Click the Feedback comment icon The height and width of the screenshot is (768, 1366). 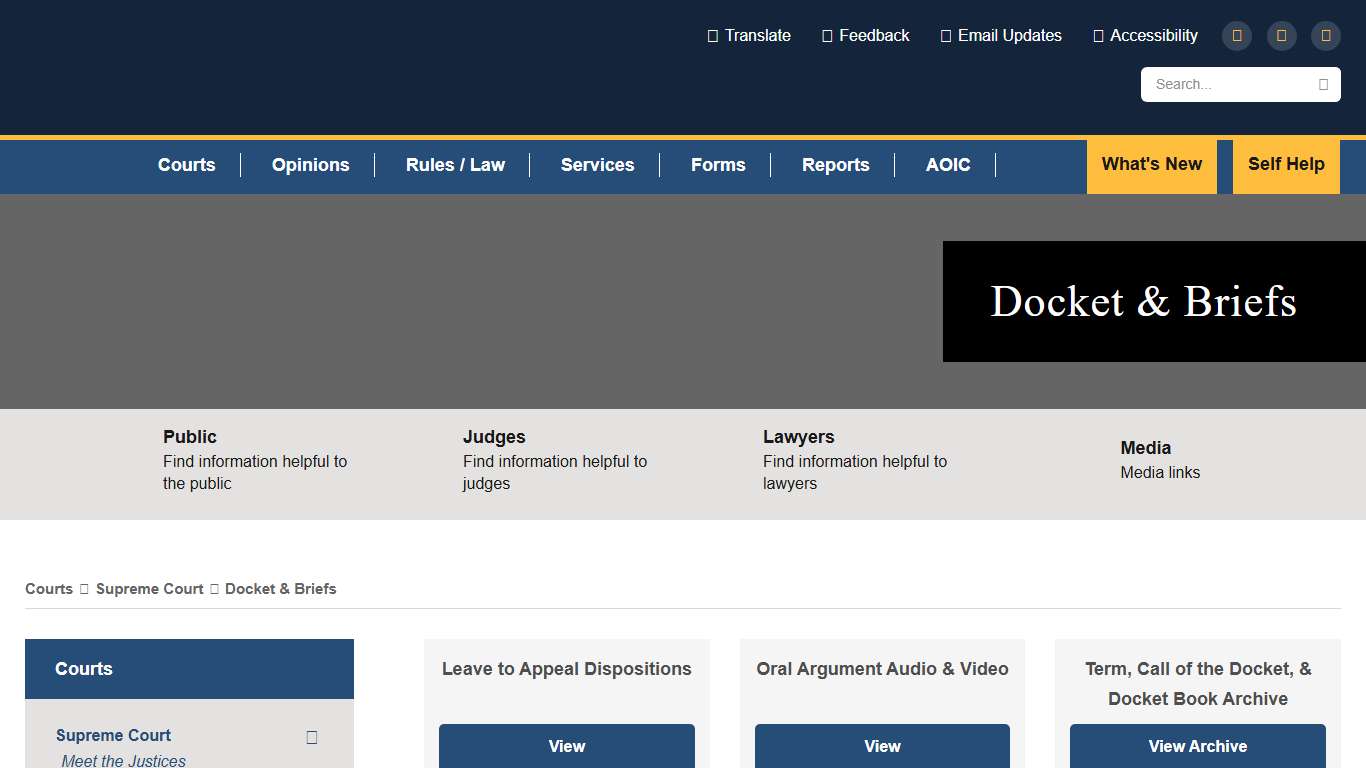point(827,35)
